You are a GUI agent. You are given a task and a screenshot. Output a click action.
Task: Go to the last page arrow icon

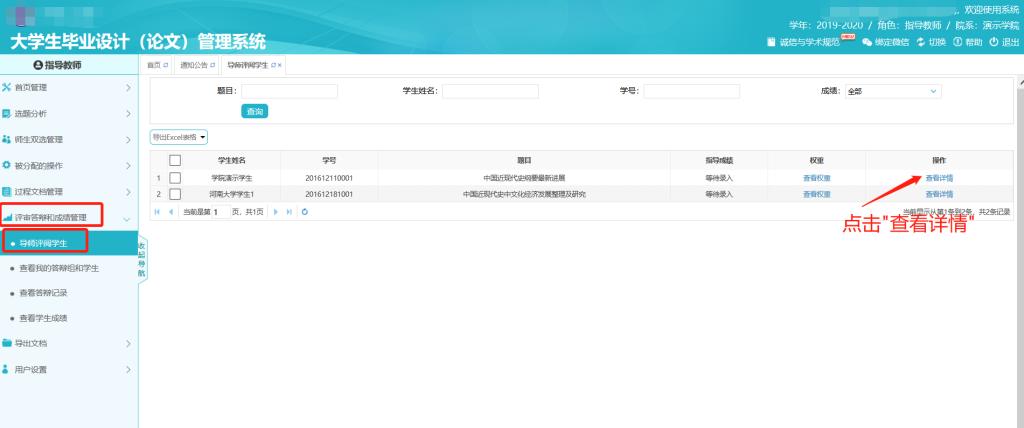290,212
